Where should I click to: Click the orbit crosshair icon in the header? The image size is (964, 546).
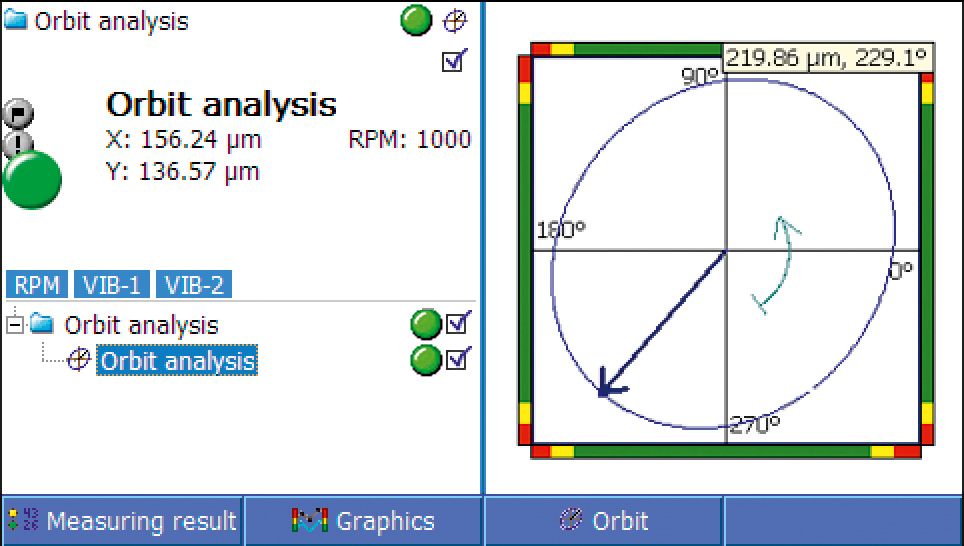point(455,21)
